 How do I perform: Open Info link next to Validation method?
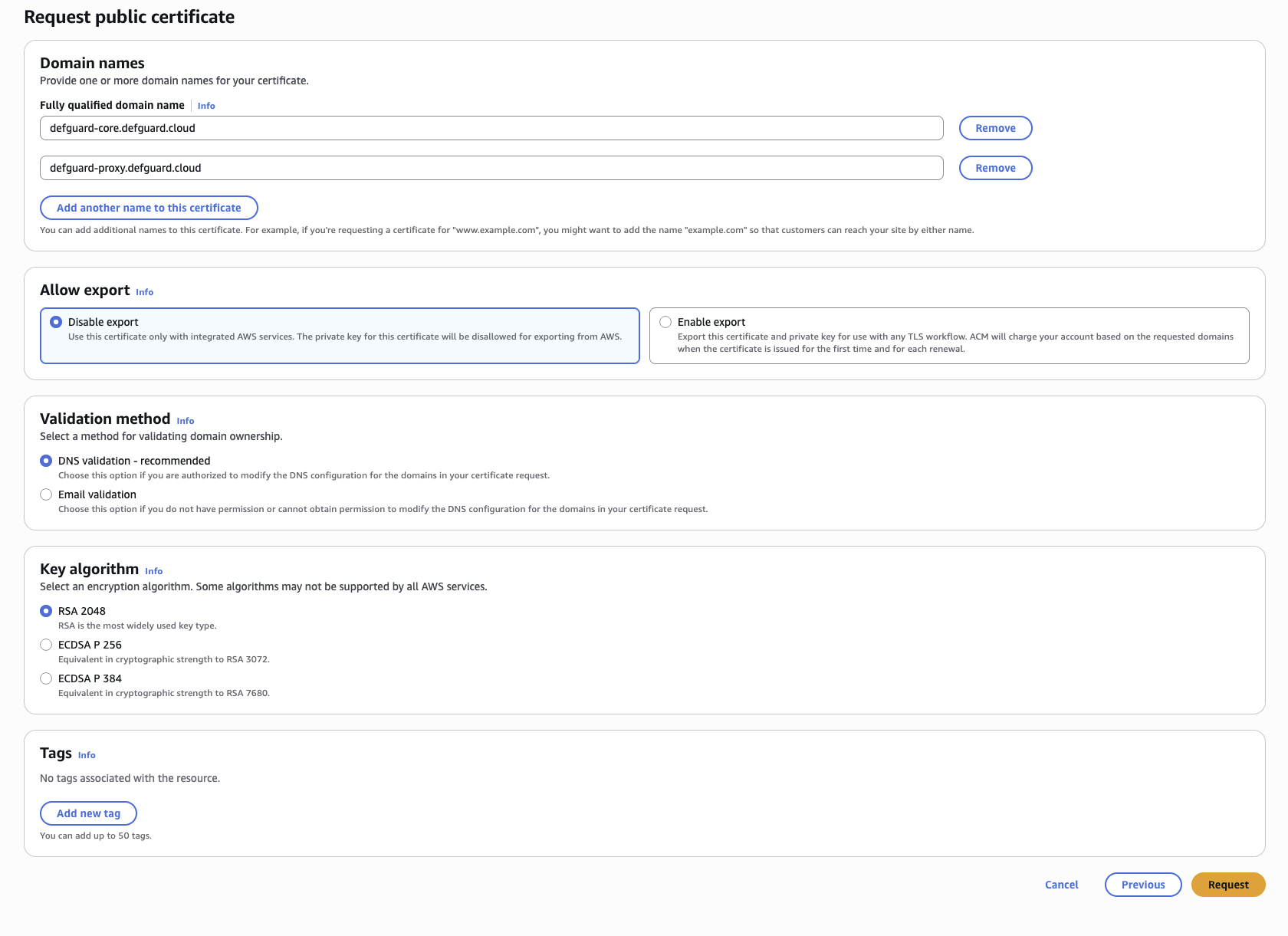click(186, 421)
